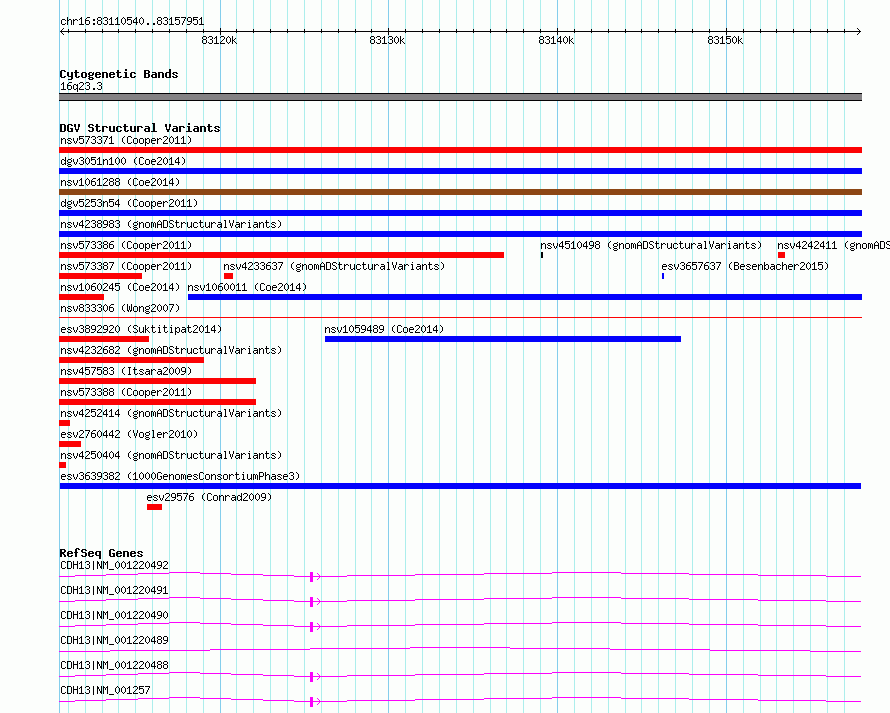Open nsv1060245 (Coe2014) label

120,287
